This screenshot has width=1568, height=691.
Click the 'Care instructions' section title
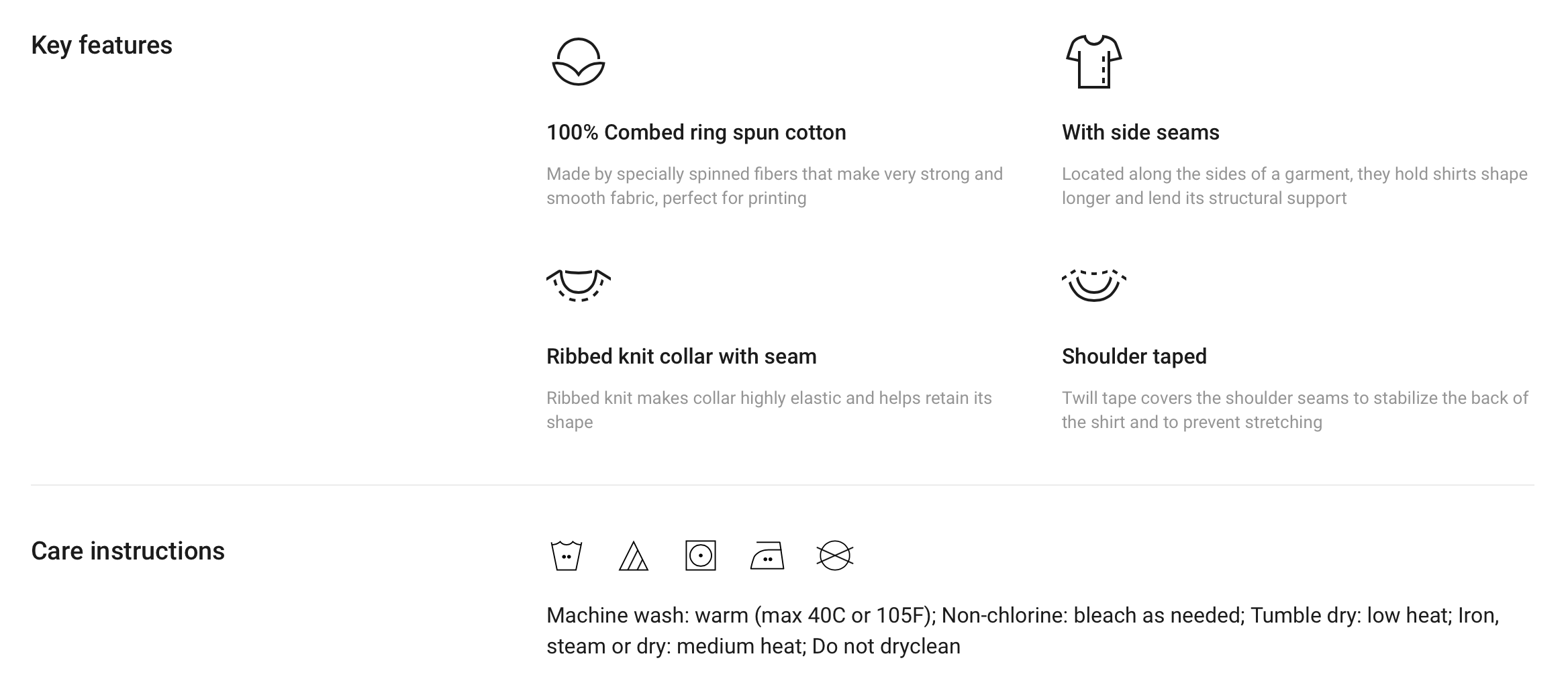[128, 551]
